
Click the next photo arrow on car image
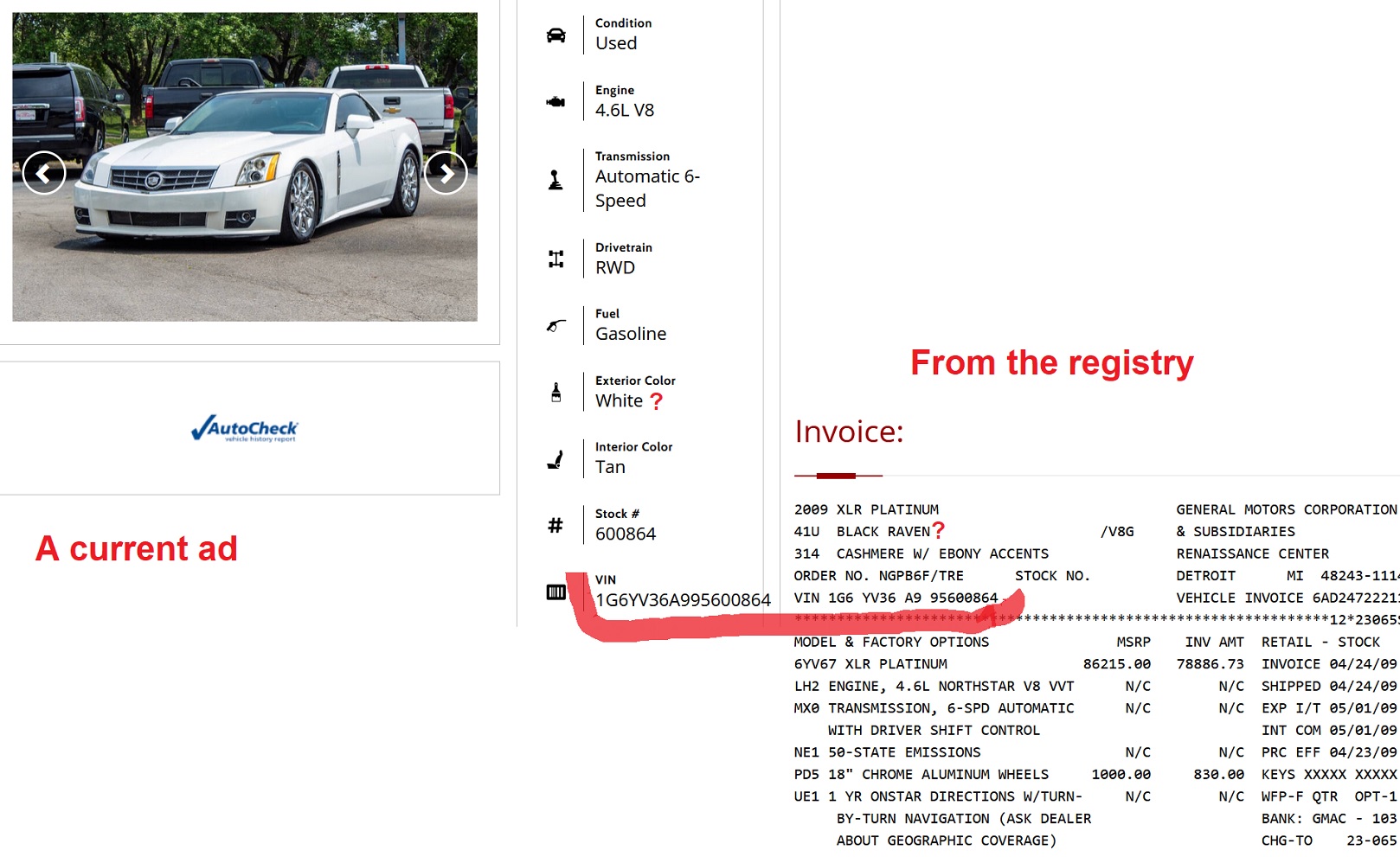pos(446,173)
